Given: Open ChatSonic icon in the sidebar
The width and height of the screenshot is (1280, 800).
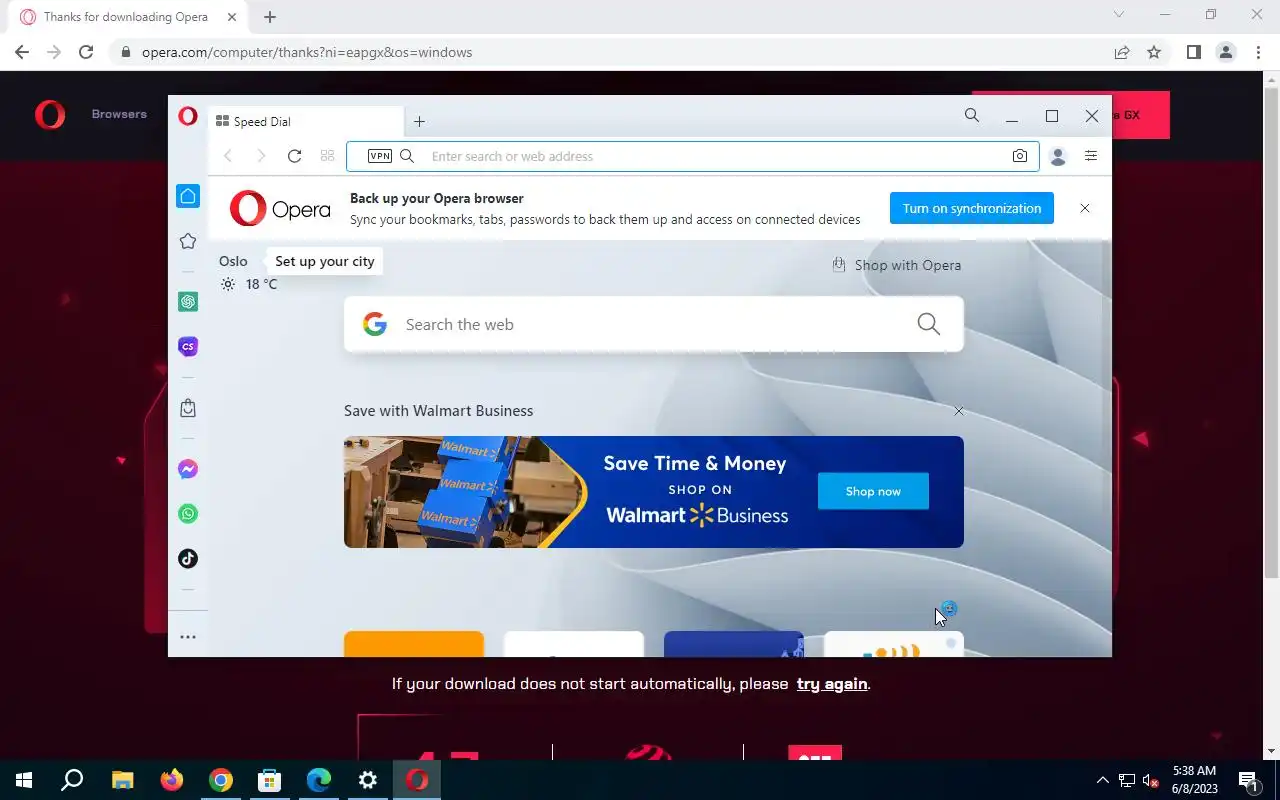Looking at the screenshot, I should coord(188,347).
